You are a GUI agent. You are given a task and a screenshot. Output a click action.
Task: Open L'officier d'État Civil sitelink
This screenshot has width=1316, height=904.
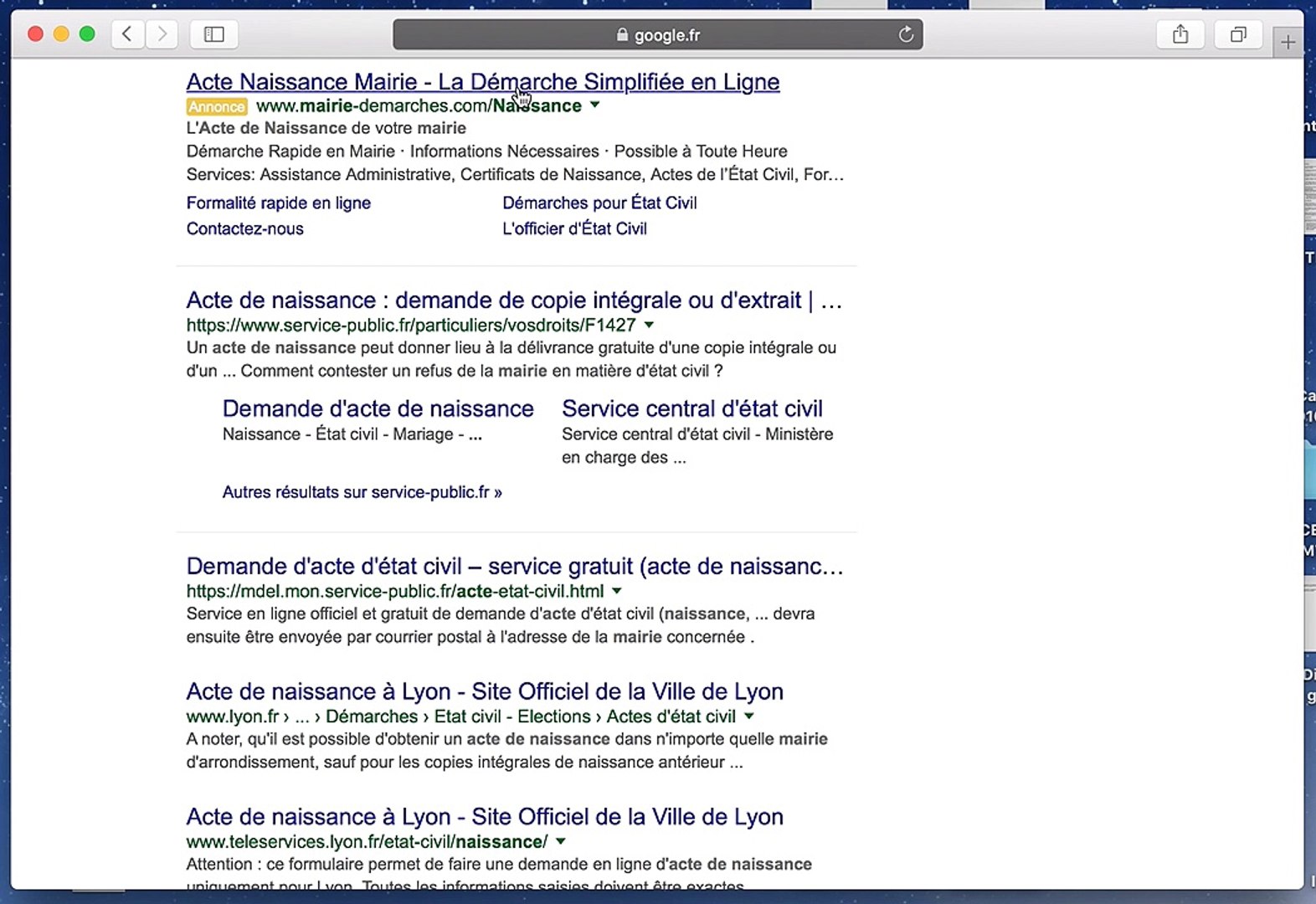574,229
